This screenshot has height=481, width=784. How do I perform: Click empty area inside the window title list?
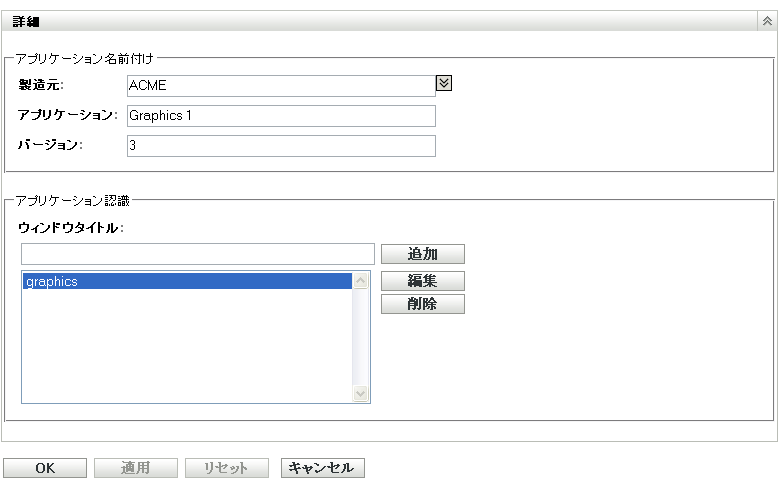(x=187, y=345)
